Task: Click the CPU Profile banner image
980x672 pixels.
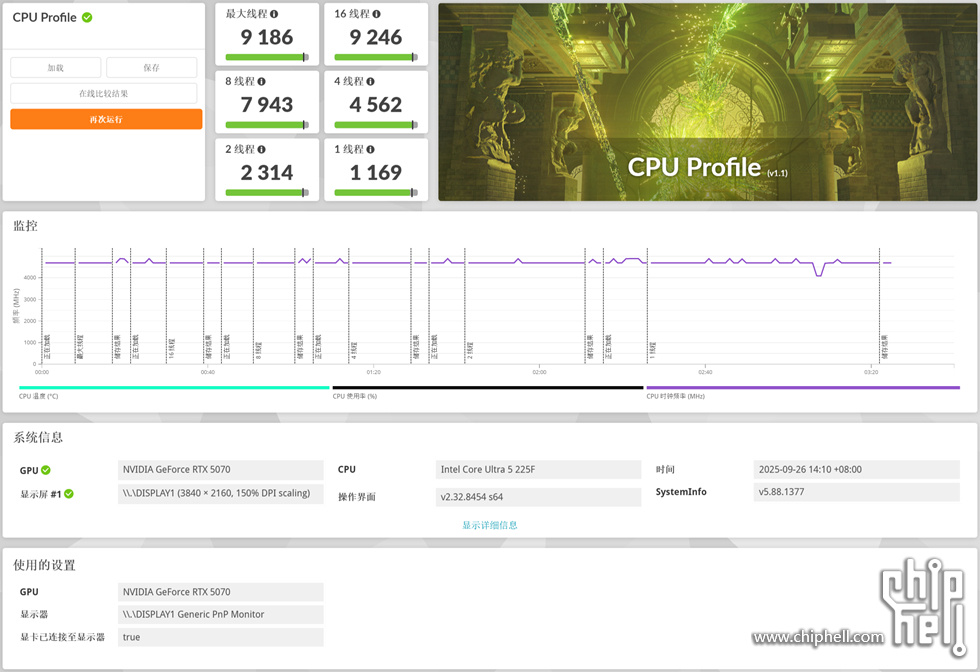Action: (708, 102)
